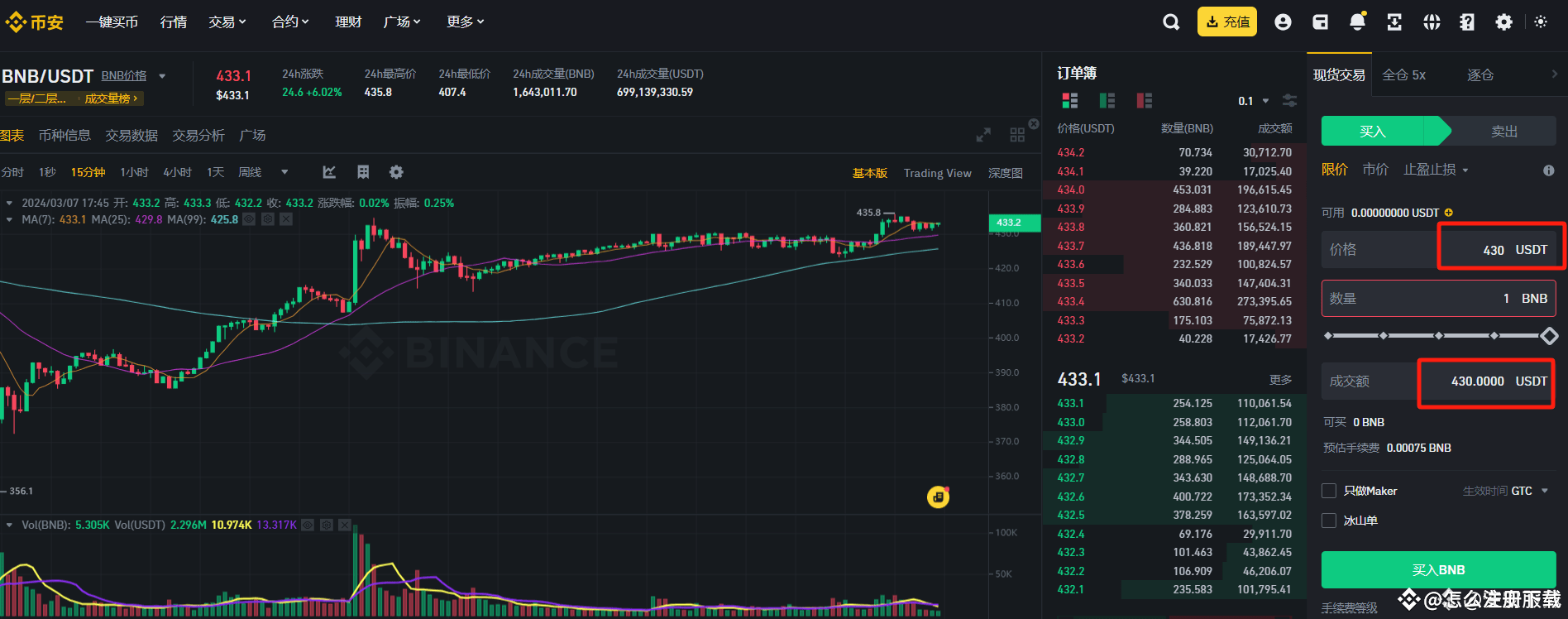
Task: Select the 1小时 chart interval
Action: pos(134,172)
